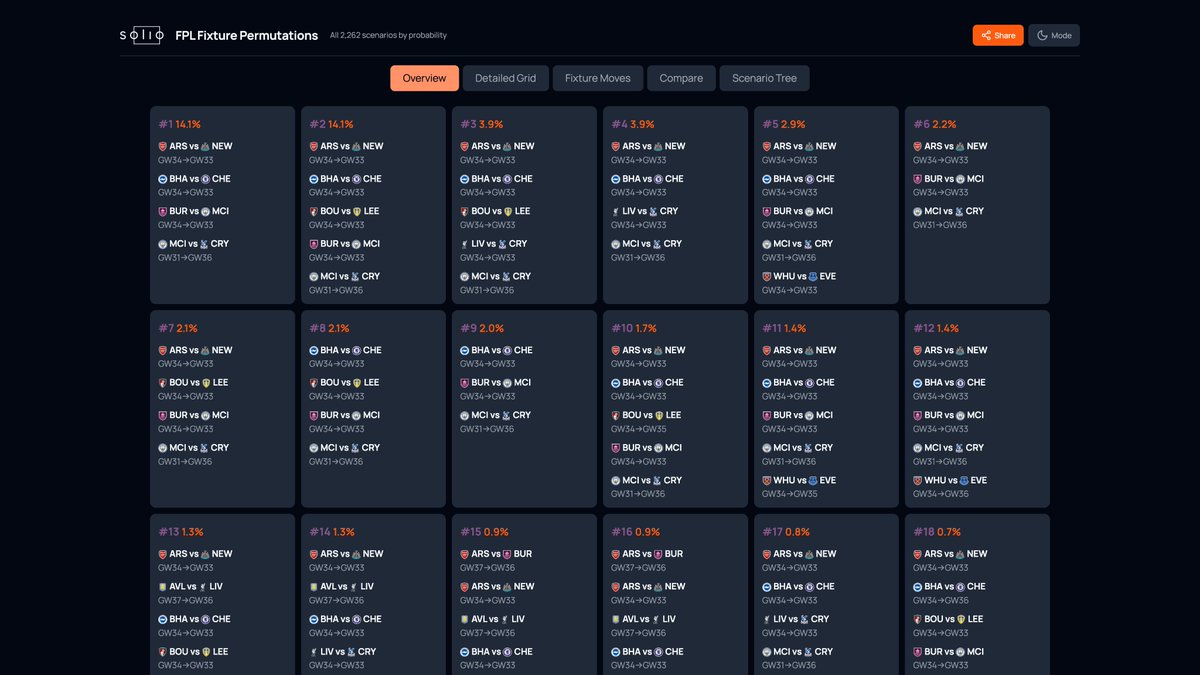
Task: Click the '#6 2.2%' scenario header
Action: [934, 124]
